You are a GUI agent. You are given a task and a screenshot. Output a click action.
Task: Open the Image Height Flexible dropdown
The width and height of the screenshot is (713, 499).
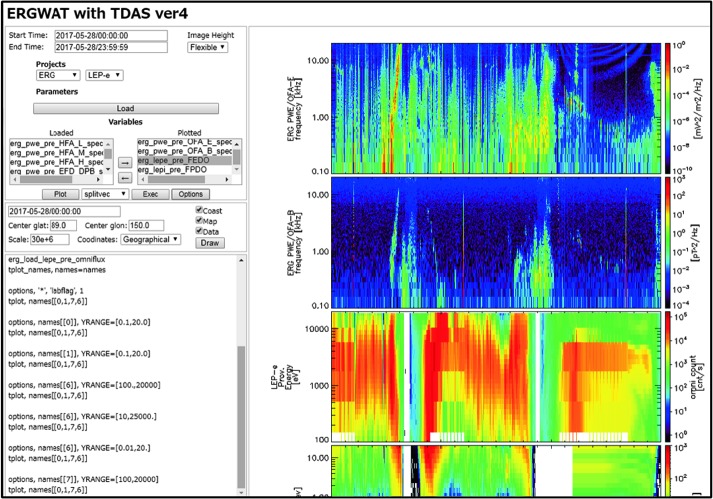point(209,47)
